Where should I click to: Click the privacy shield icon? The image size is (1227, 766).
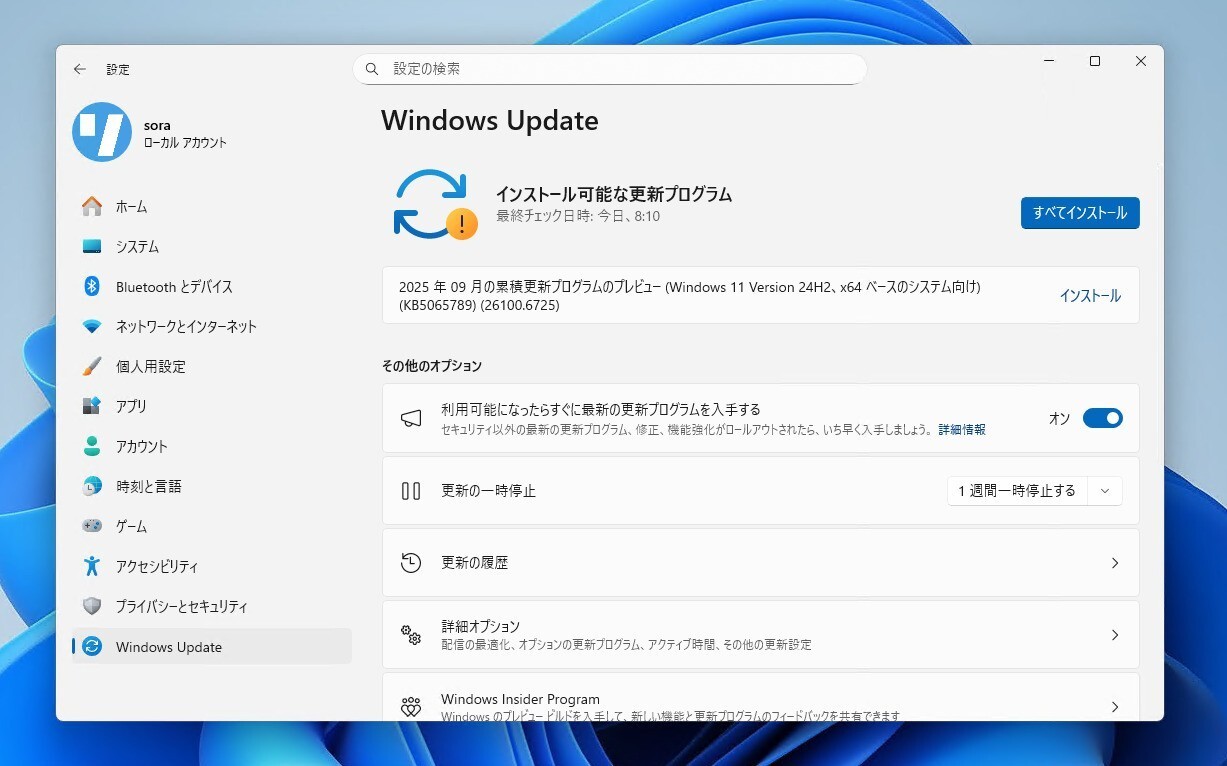pos(92,606)
